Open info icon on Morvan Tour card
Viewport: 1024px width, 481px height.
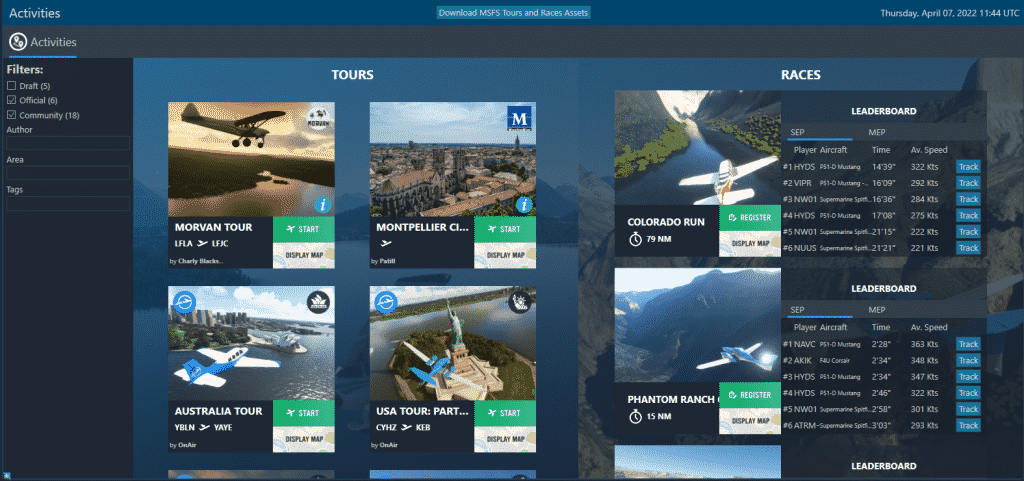[x=323, y=205]
